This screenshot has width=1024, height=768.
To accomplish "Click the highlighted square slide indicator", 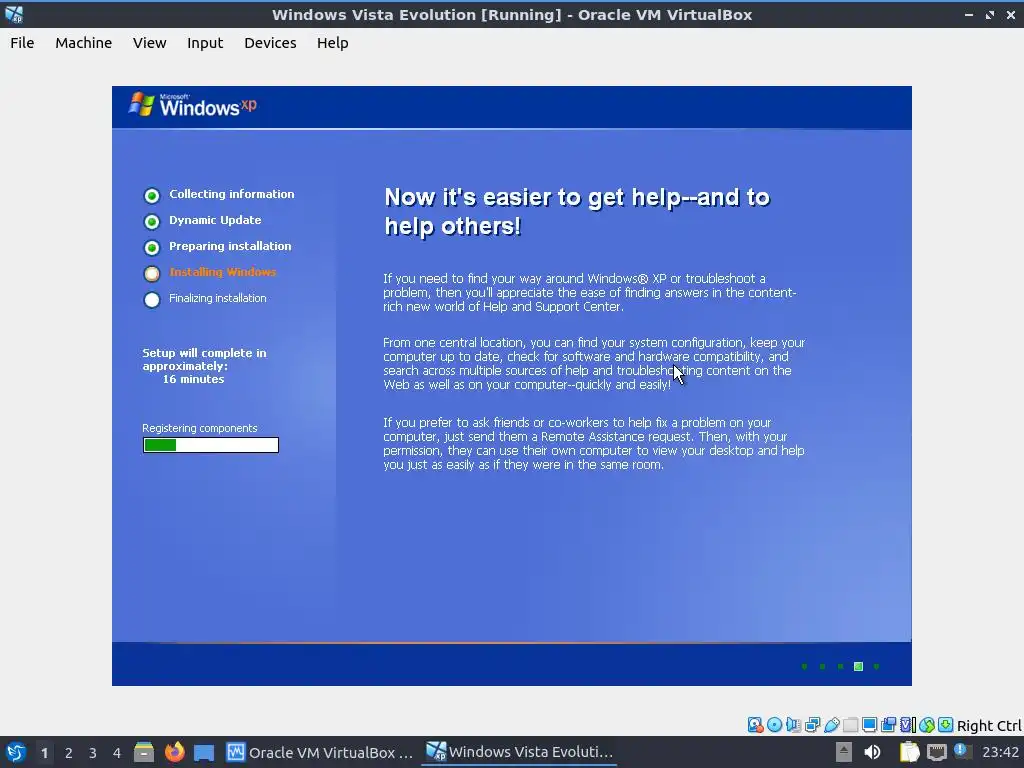I will click(858, 667).
